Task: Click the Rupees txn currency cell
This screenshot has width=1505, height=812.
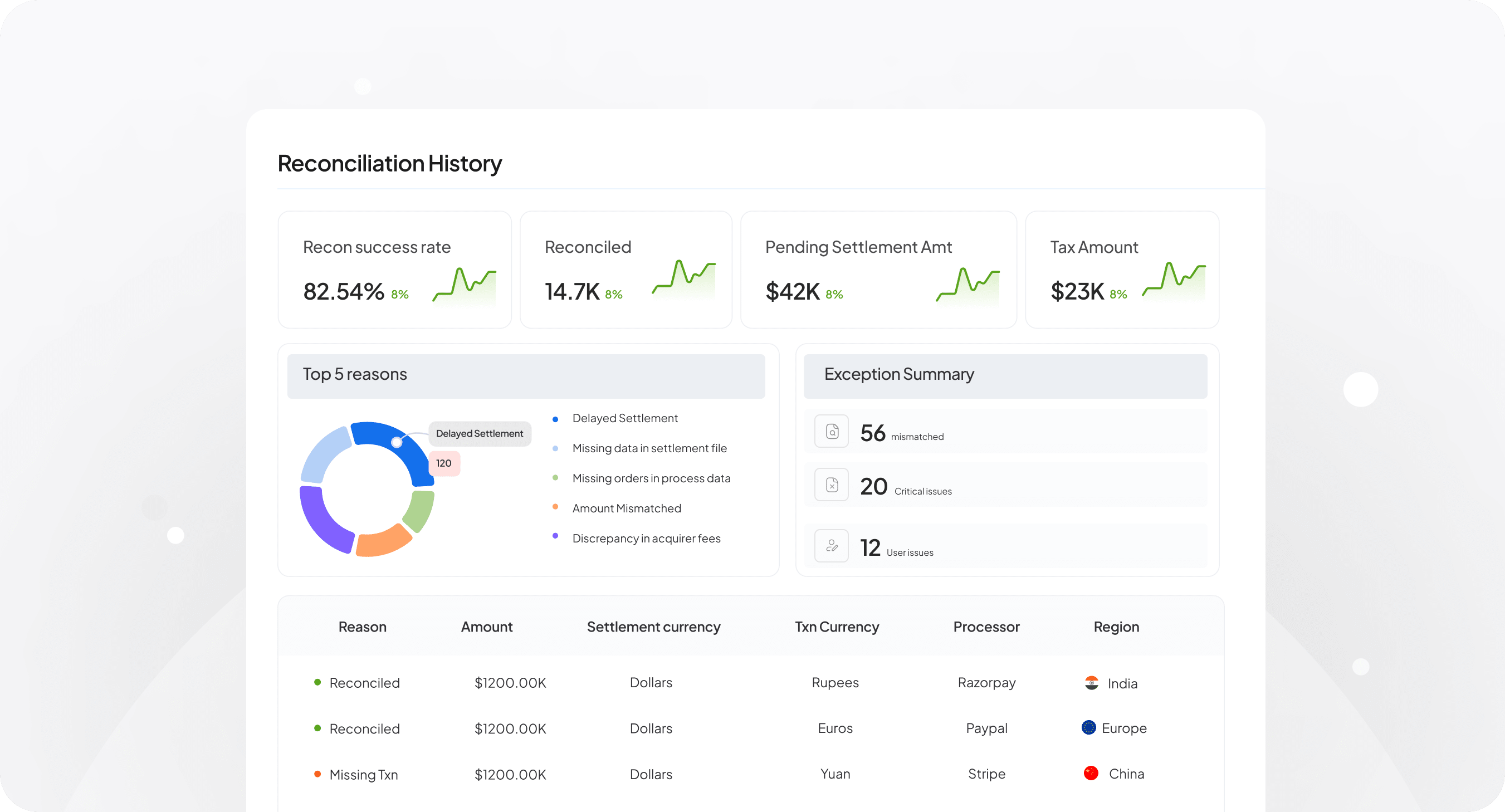Action: 835,683
